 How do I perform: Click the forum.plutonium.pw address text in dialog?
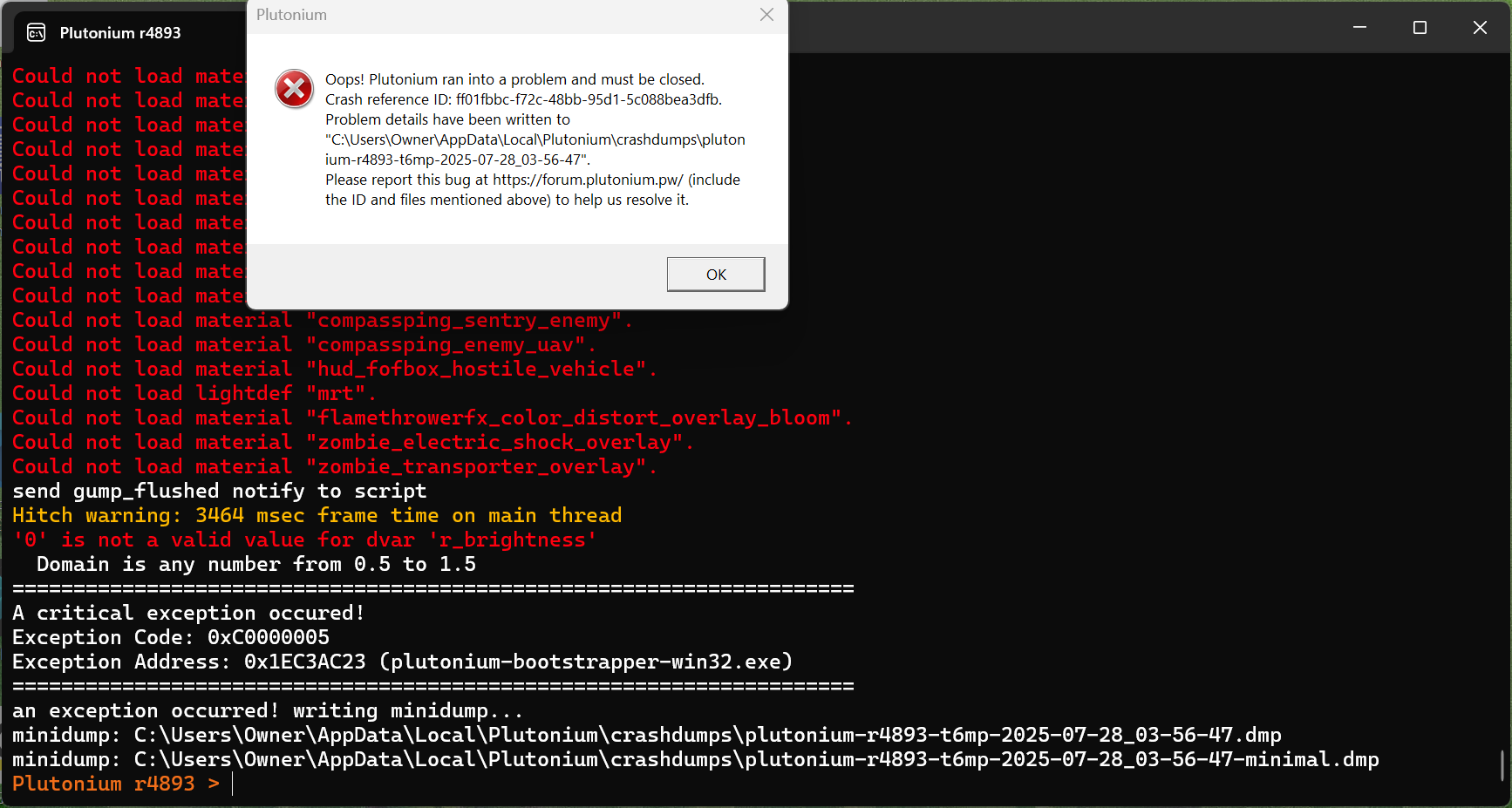[588, 180]
